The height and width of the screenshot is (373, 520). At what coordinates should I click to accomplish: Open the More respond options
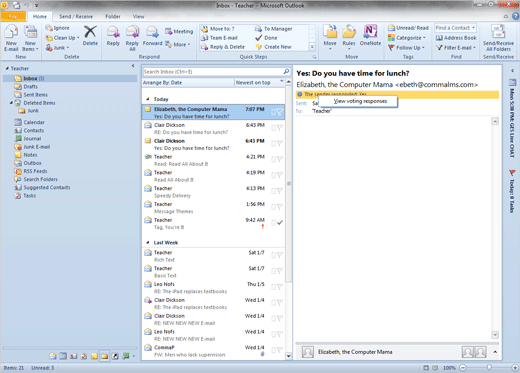coord(178,44)
